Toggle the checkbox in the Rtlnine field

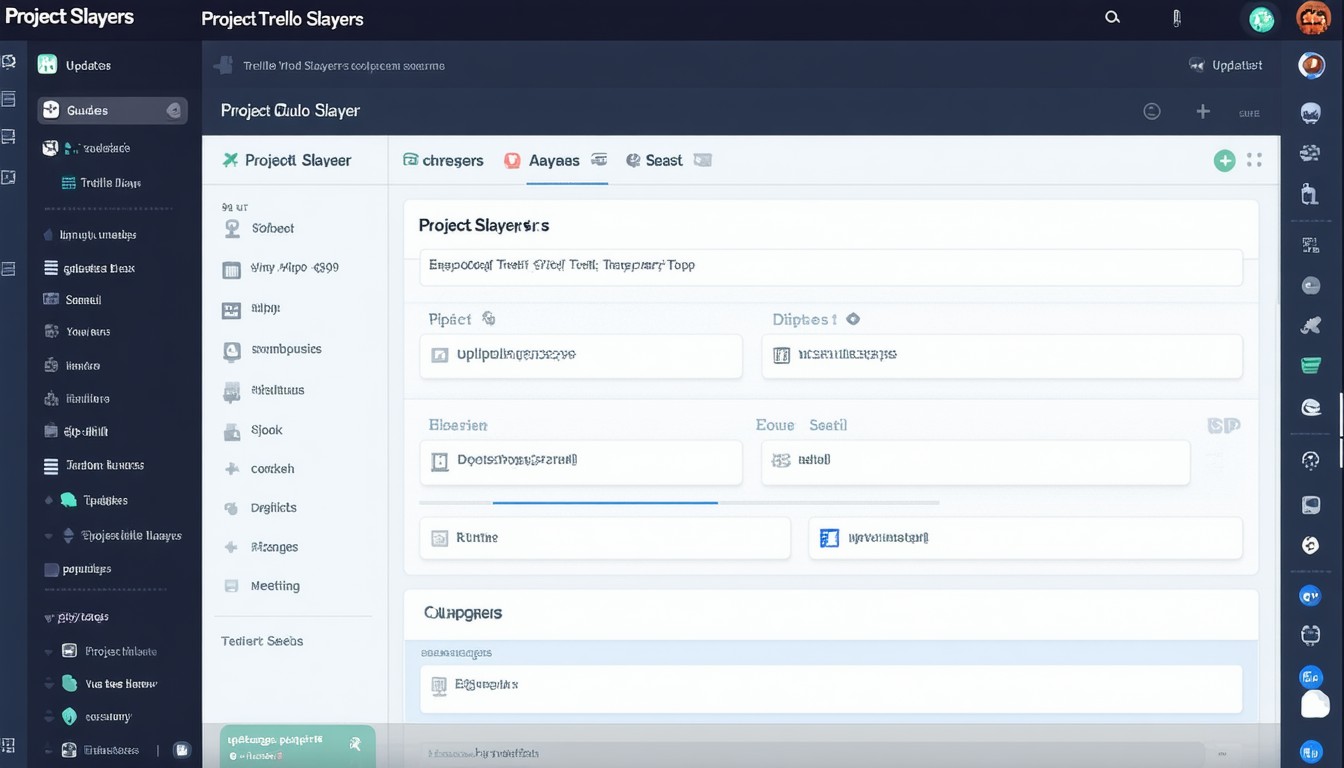click(439, 538)
